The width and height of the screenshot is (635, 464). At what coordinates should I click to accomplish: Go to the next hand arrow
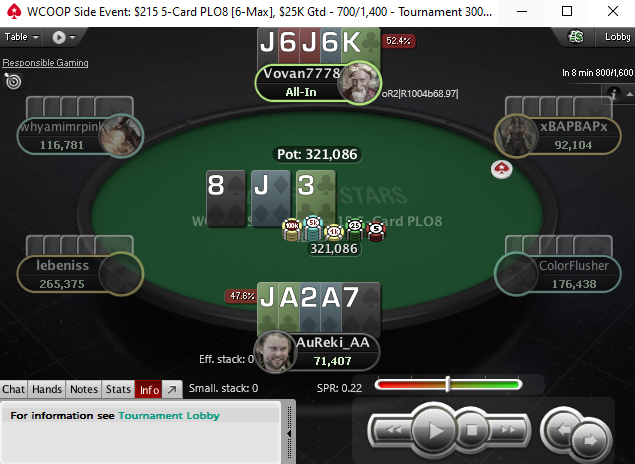click(588, 440)
